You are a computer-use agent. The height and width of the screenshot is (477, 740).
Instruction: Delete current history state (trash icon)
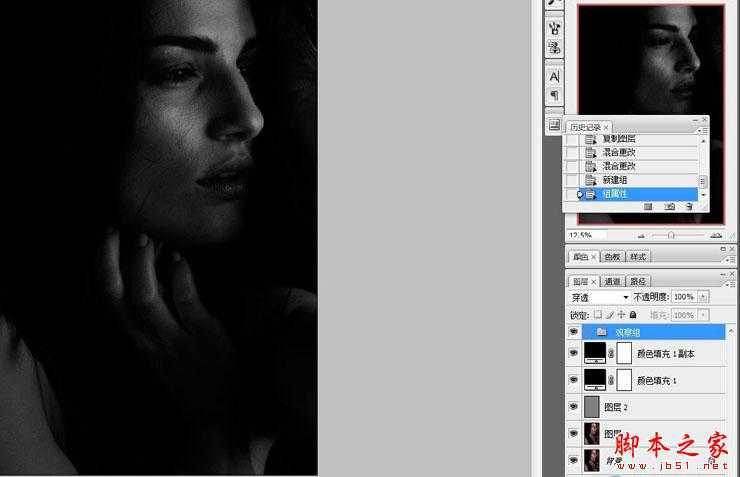click(689, 207)
